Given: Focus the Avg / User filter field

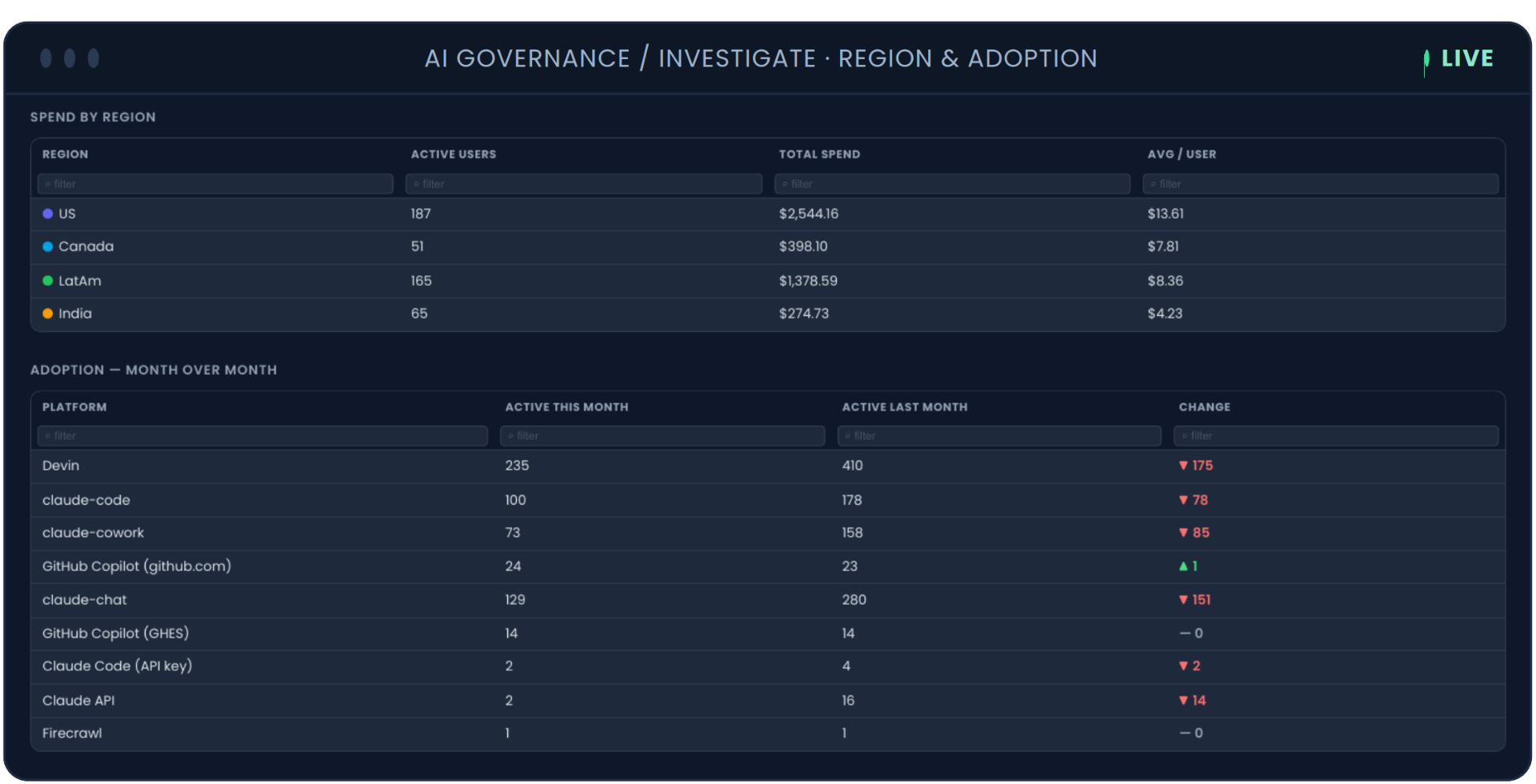Looking at the screenshot, I should [1320, 184].
